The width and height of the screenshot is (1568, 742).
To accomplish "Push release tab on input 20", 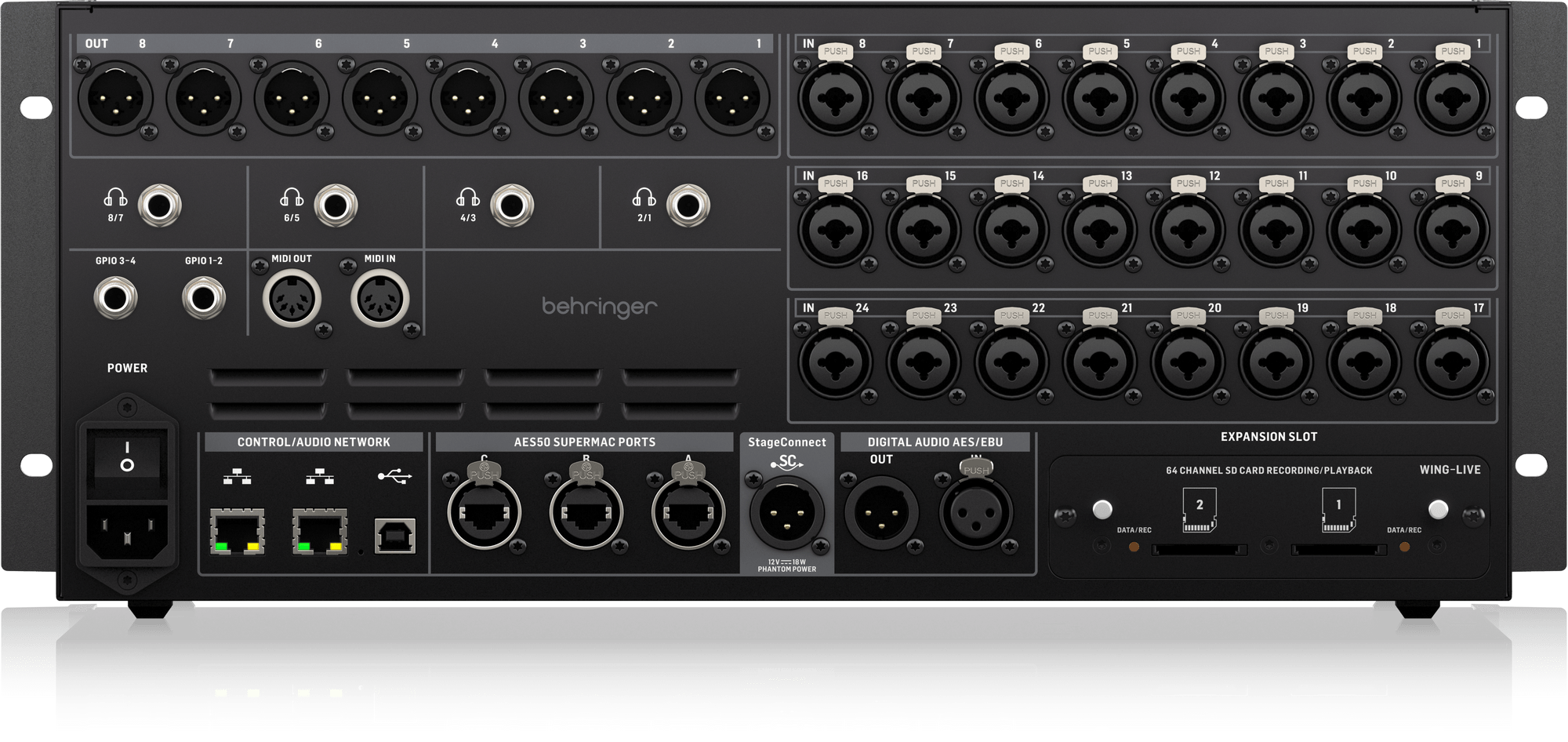I will pyautogui.click(x=1188, y=315).
